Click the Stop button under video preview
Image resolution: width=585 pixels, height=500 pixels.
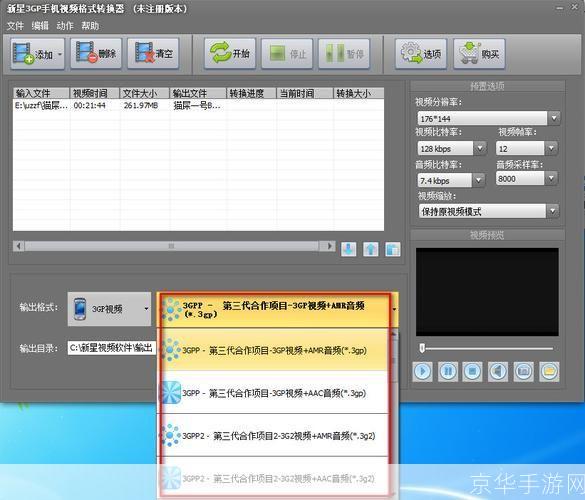point(472,371)
